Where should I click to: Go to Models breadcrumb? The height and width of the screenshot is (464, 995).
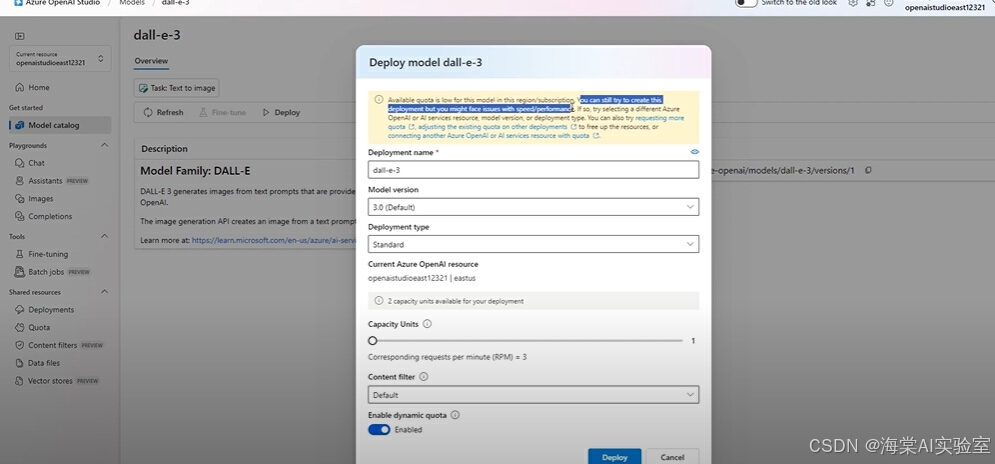tap(132, 3)
